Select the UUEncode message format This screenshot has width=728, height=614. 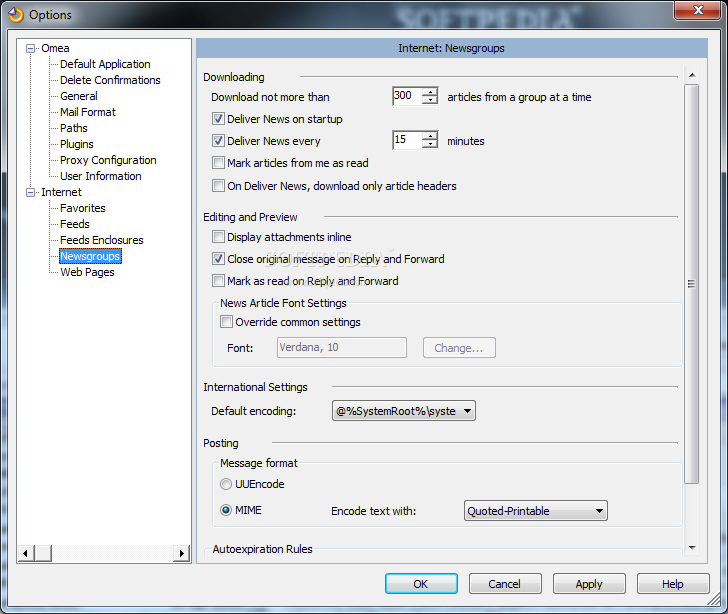[226, 484]
